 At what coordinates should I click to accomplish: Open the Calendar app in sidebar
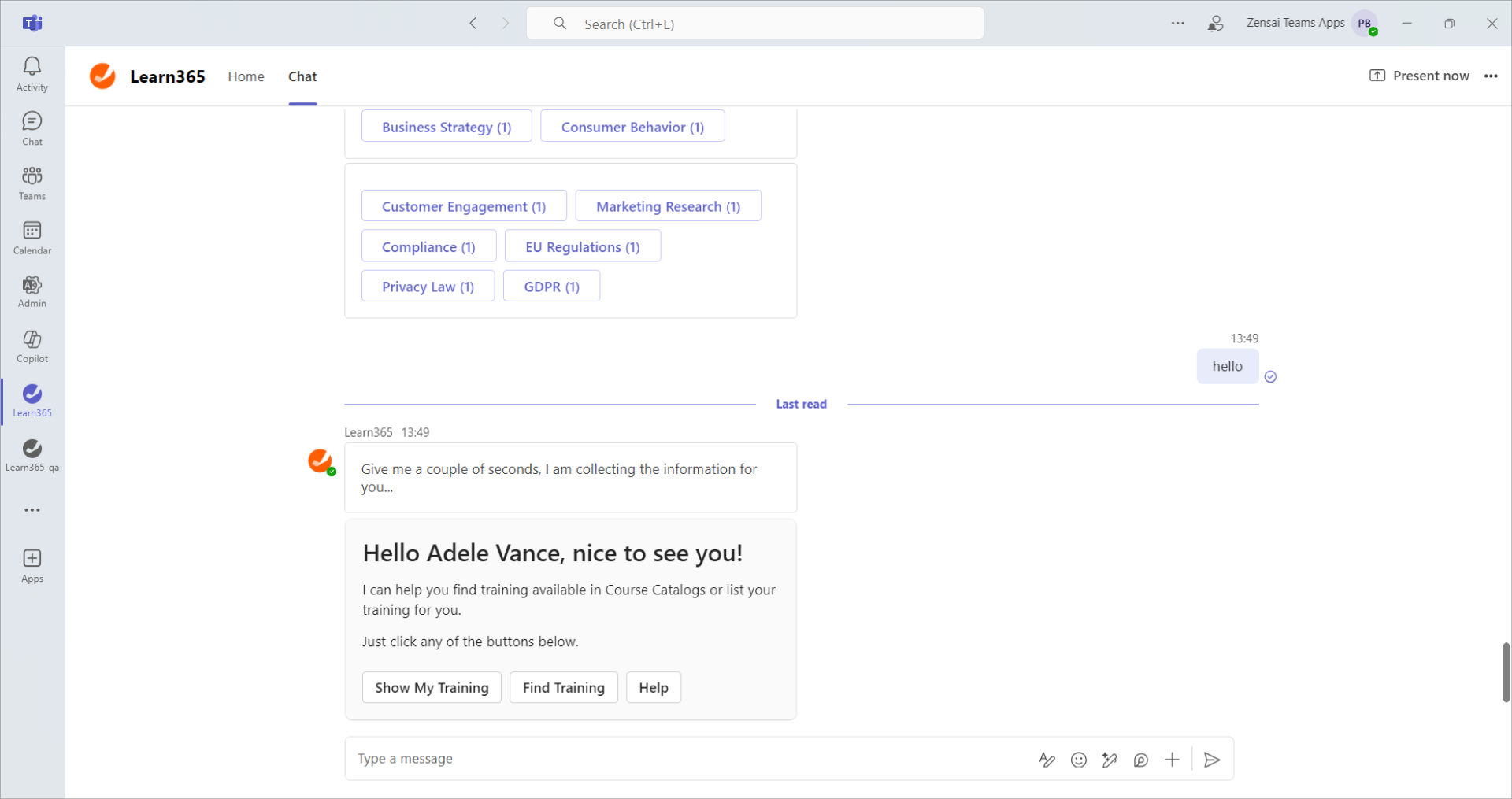click(x=32, y=237)
